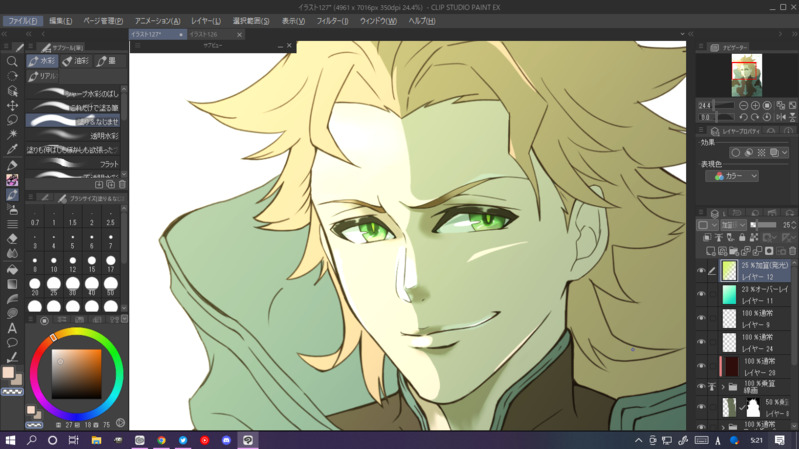Open the レイヤー(L) menu
799x449 pixels.
(x=206, y=21)
